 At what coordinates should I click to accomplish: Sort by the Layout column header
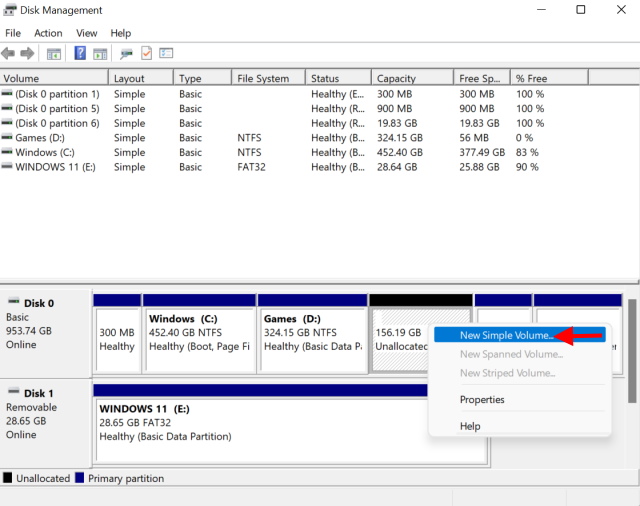(141, 78)
